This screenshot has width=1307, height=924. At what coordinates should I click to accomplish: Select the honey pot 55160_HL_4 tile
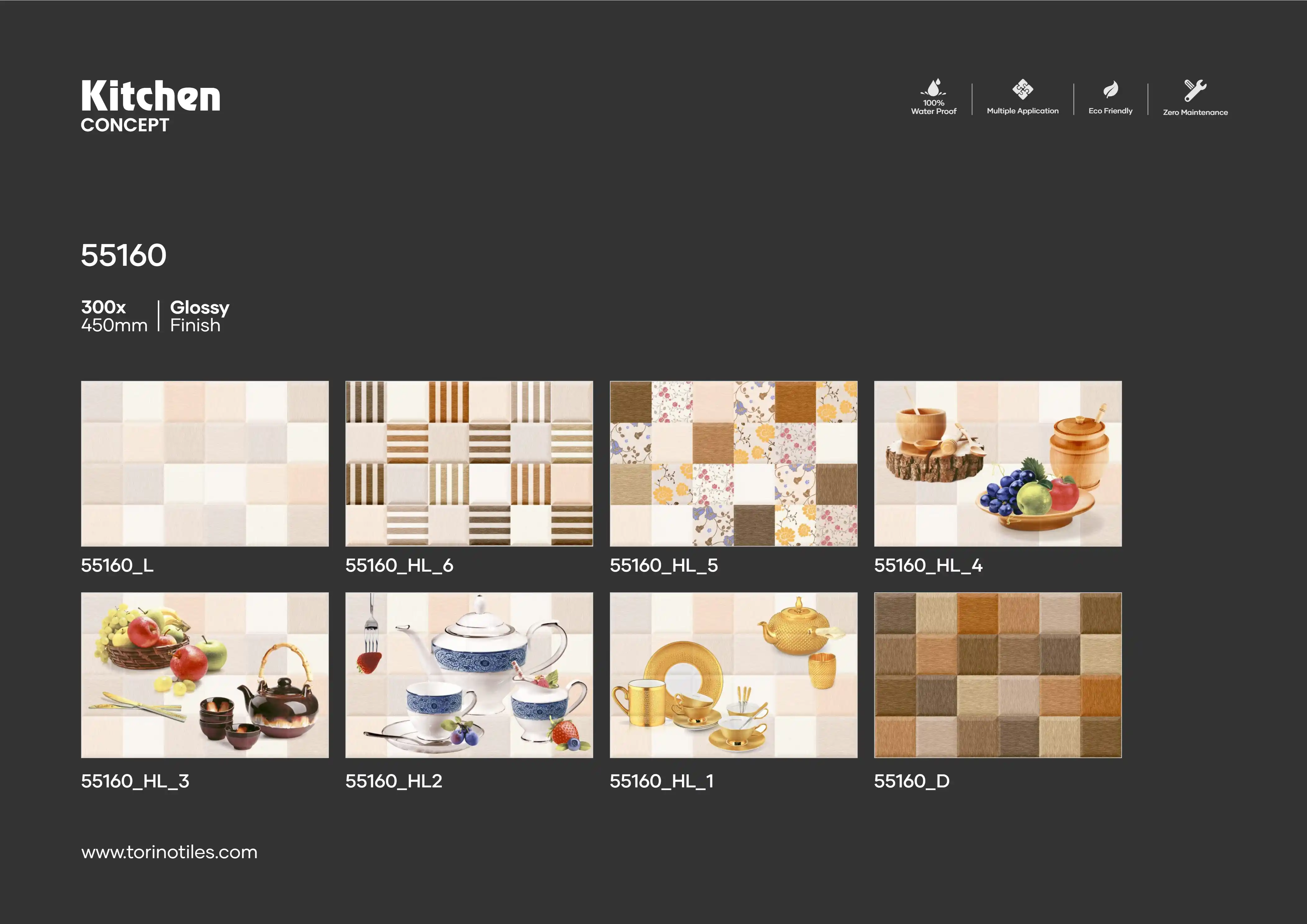tap(998, 464)
